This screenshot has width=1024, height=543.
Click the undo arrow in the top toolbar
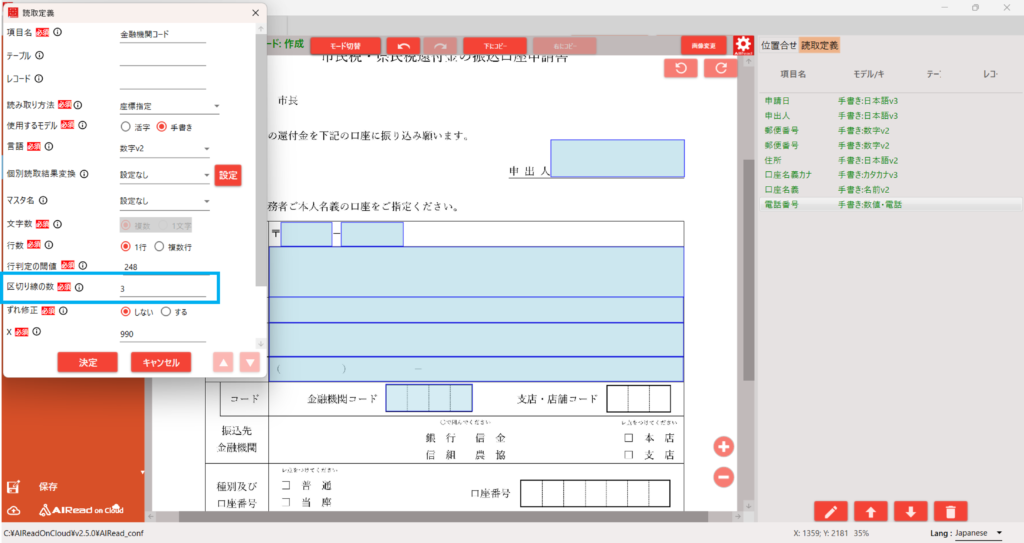point(404,46)
